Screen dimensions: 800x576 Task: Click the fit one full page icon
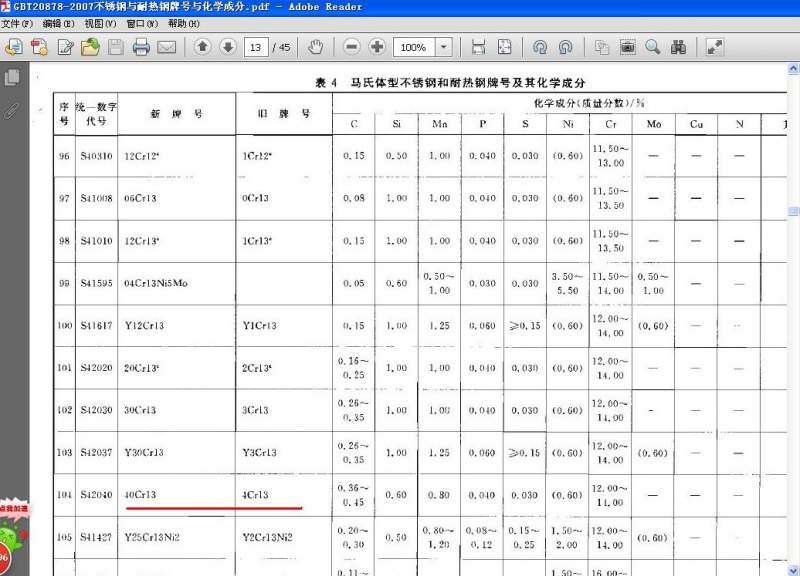505,47
